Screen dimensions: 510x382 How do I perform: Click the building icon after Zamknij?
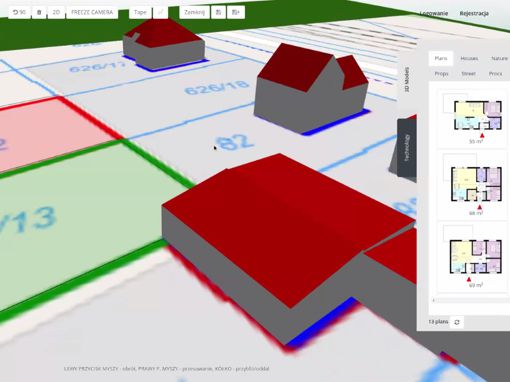click(x=218, y=12)
